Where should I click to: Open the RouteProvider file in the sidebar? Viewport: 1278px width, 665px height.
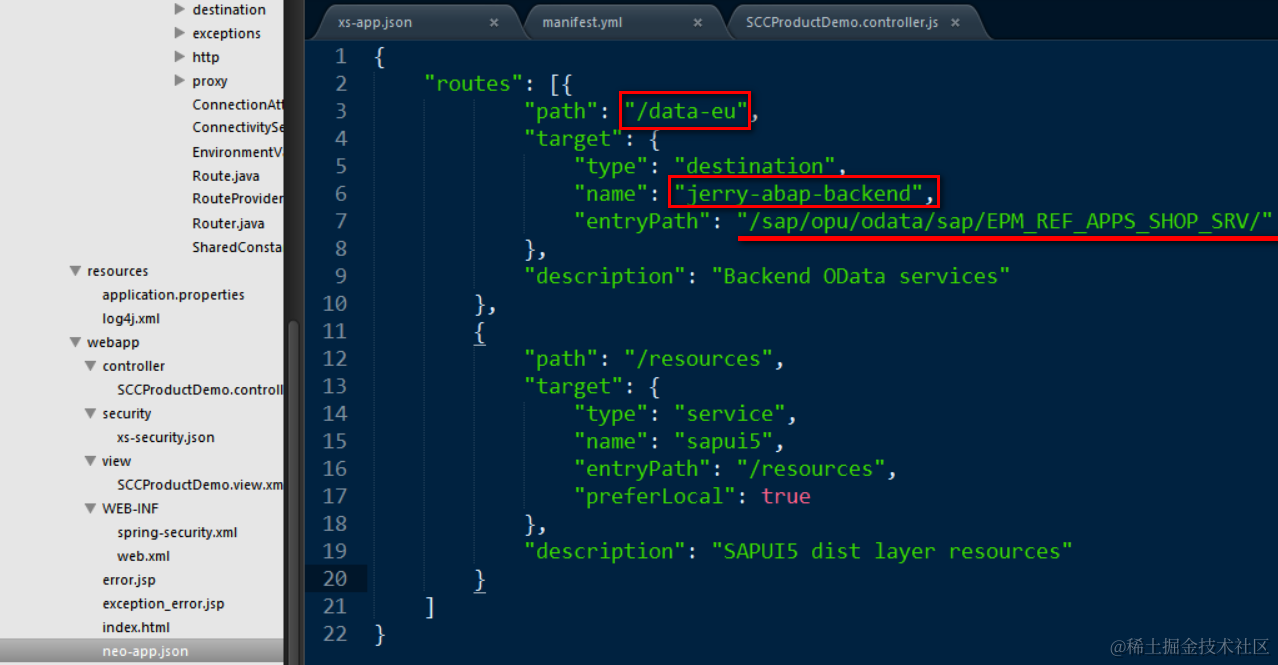coord(238,199)
